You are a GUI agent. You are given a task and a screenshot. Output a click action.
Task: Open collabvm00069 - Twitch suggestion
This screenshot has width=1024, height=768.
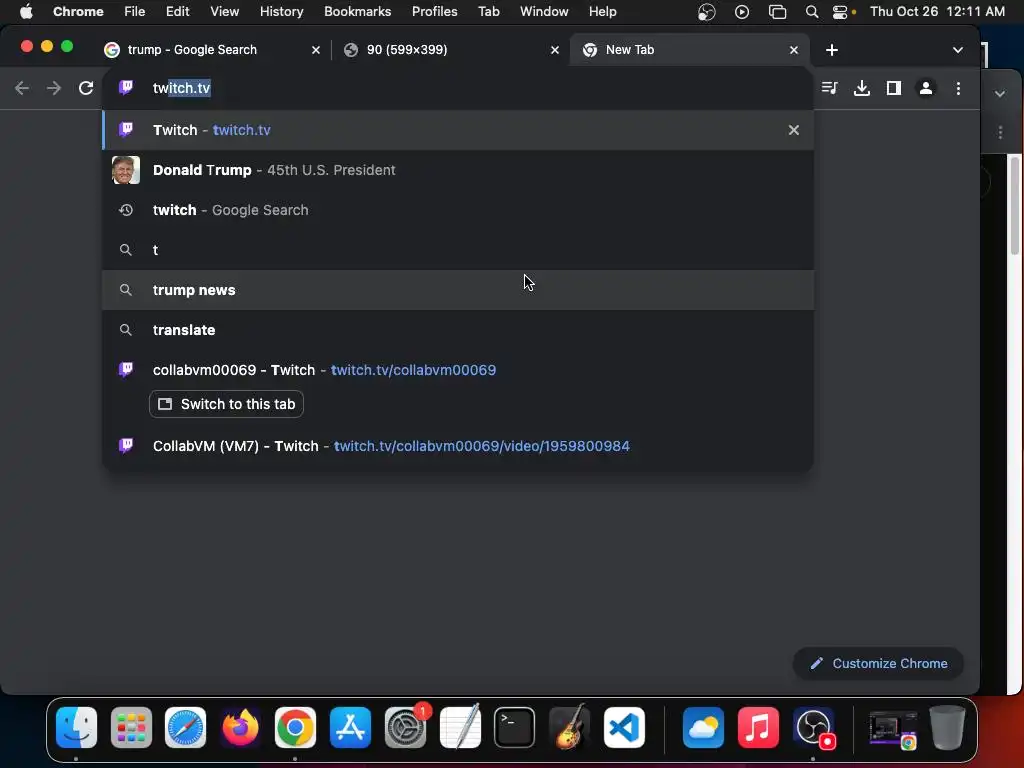pyautogui.click(x=458, y=370)
